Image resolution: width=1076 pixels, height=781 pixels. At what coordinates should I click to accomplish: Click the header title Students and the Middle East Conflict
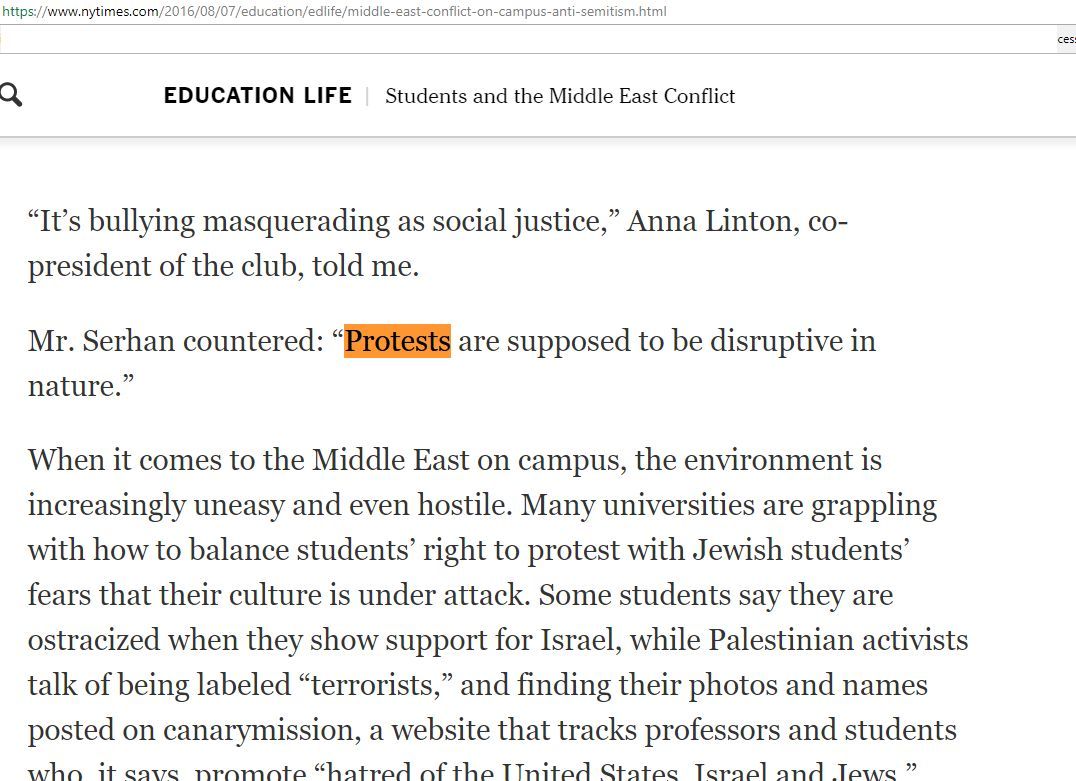click(x=560, y=96)
